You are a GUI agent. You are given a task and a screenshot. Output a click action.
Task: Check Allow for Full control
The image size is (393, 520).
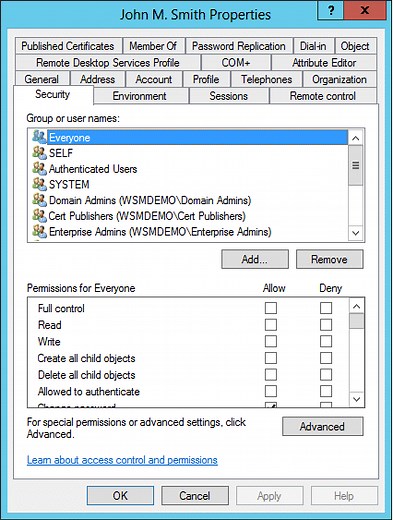click(x=271, y=308)
